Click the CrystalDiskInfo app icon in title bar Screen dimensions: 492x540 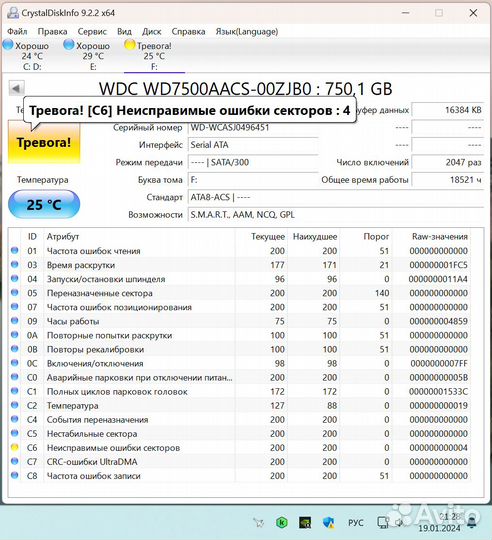click(x=13, y=13)
